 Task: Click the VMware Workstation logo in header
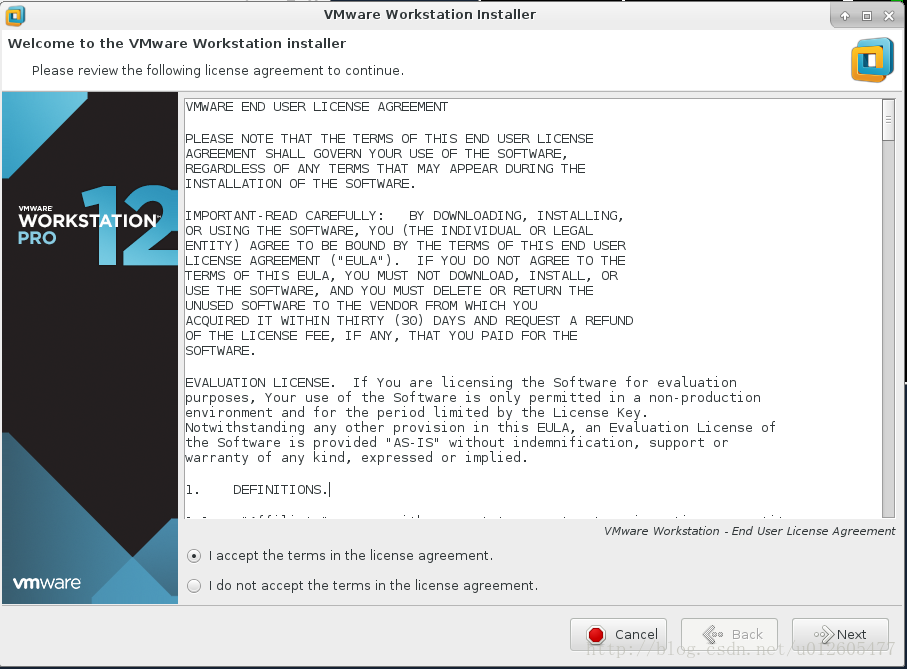click(x=872, y=60)
